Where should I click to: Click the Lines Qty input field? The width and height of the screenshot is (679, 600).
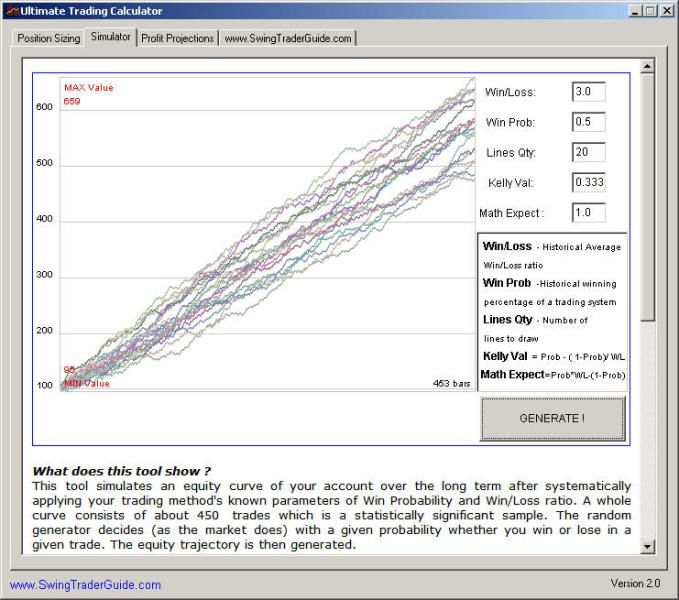(589, 152)
